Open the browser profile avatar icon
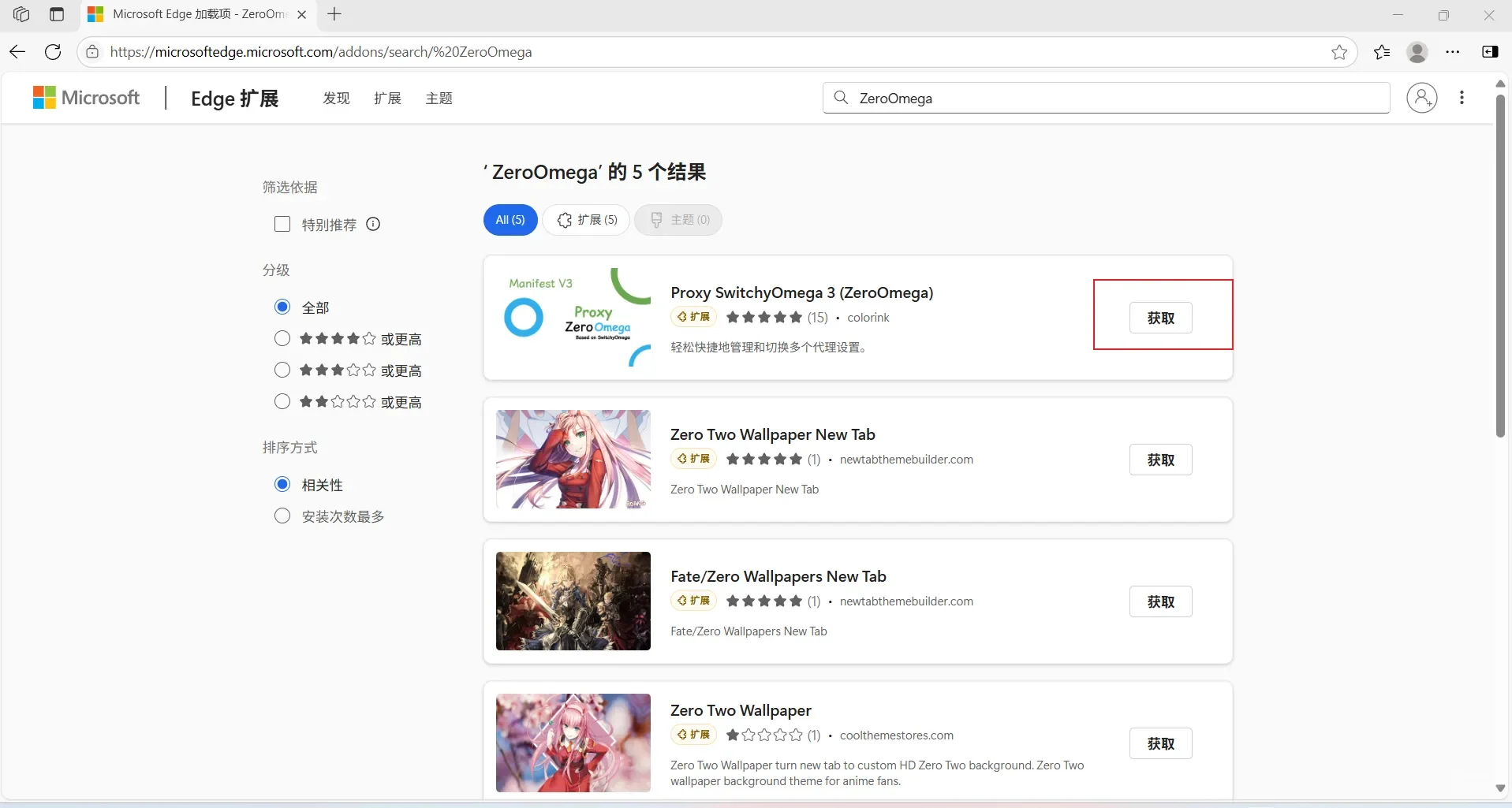Viewport: 1512px width, 808px height. (1417, 52)
